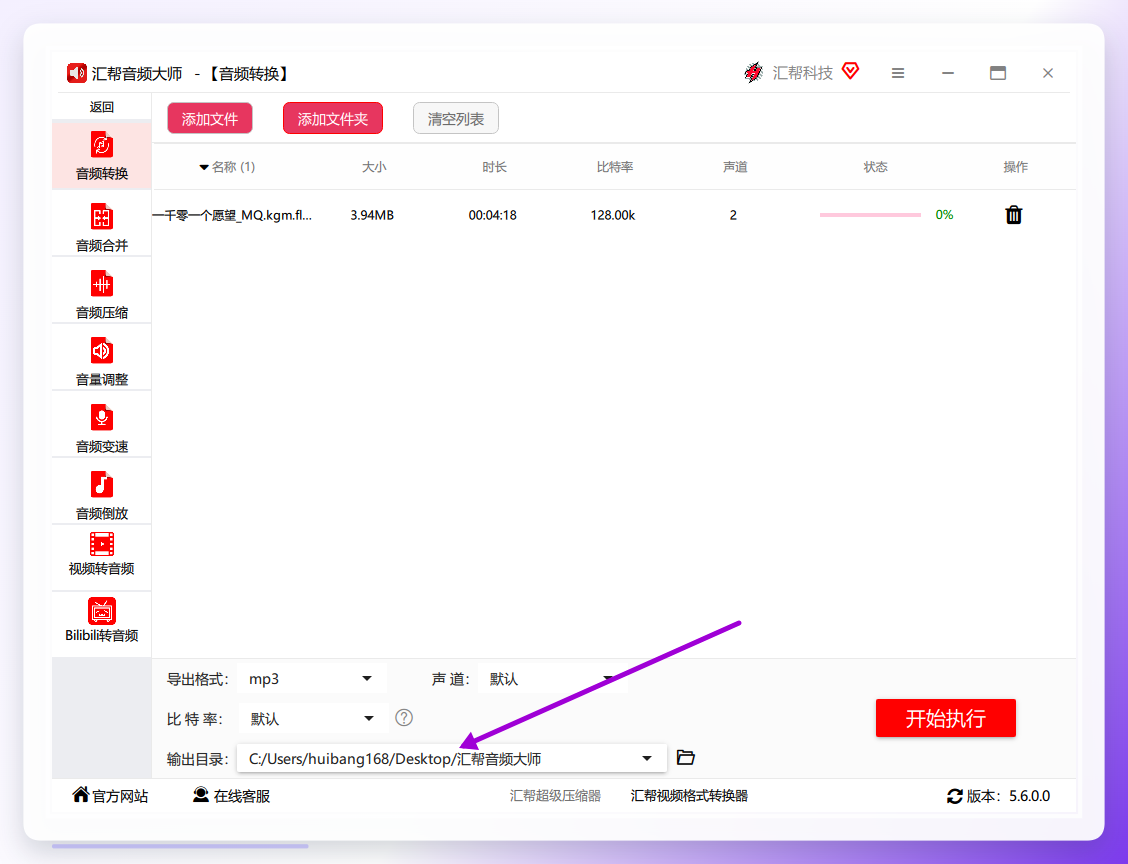Click the 汇帮科技 logo icon
The image size is (1128, 864).
coord(753,73)
